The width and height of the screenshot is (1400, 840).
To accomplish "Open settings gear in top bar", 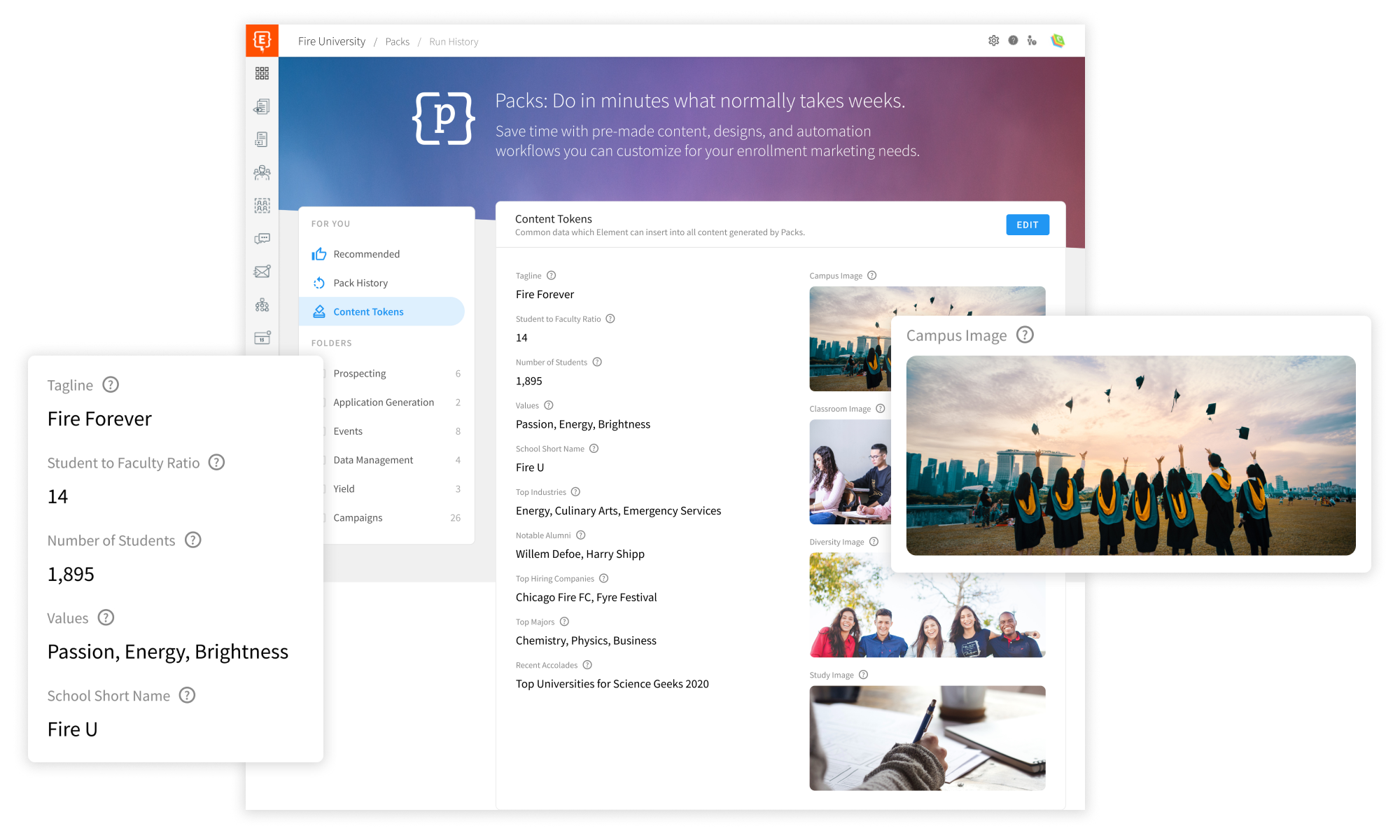I will pyautogui.click(x=993, y=41).
